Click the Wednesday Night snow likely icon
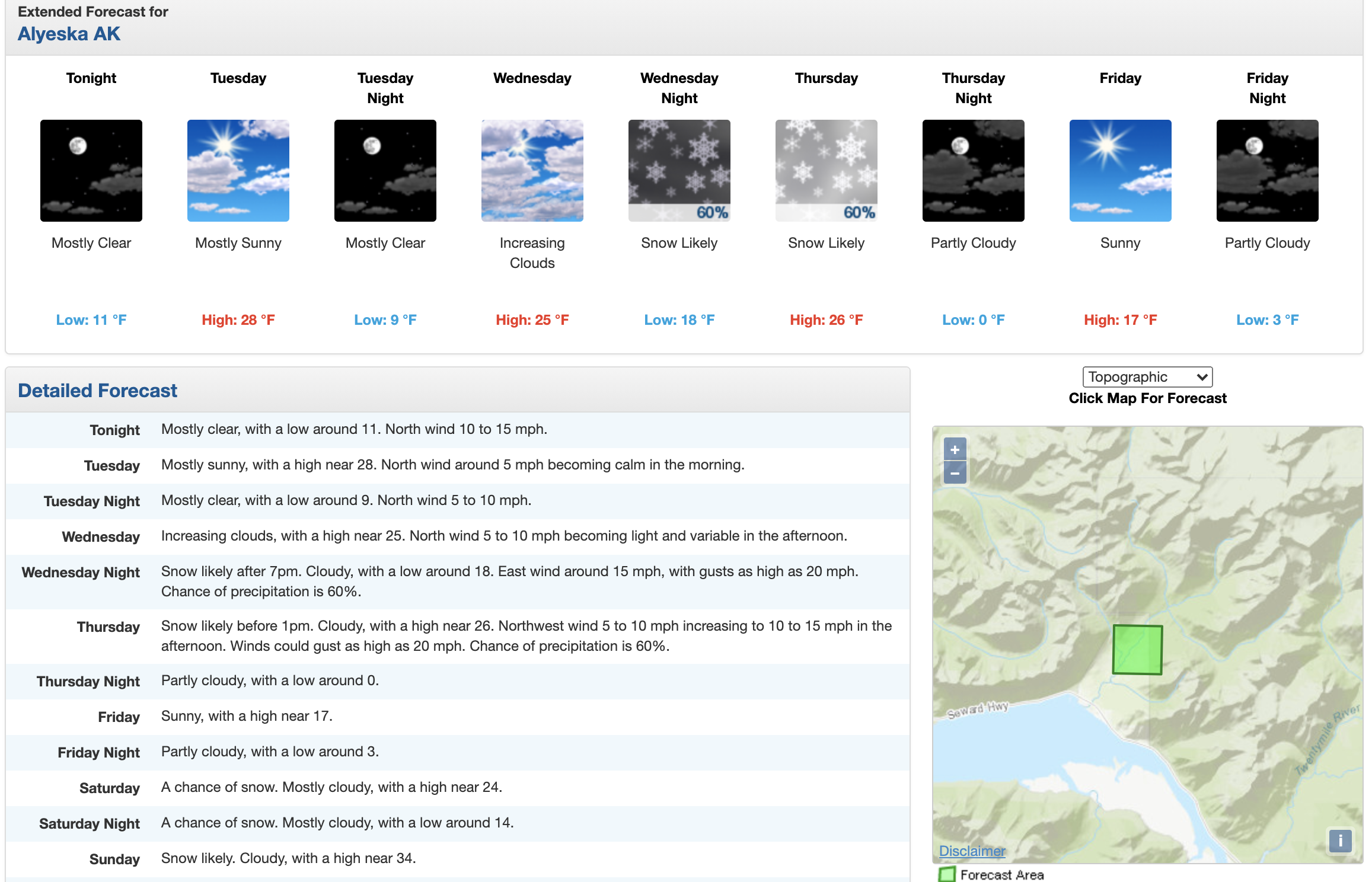 pos(679,171)
